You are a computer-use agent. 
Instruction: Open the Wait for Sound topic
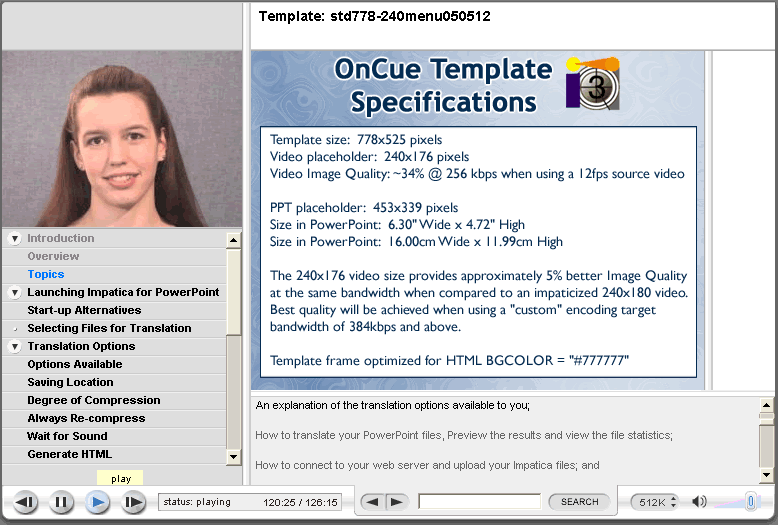67,436
